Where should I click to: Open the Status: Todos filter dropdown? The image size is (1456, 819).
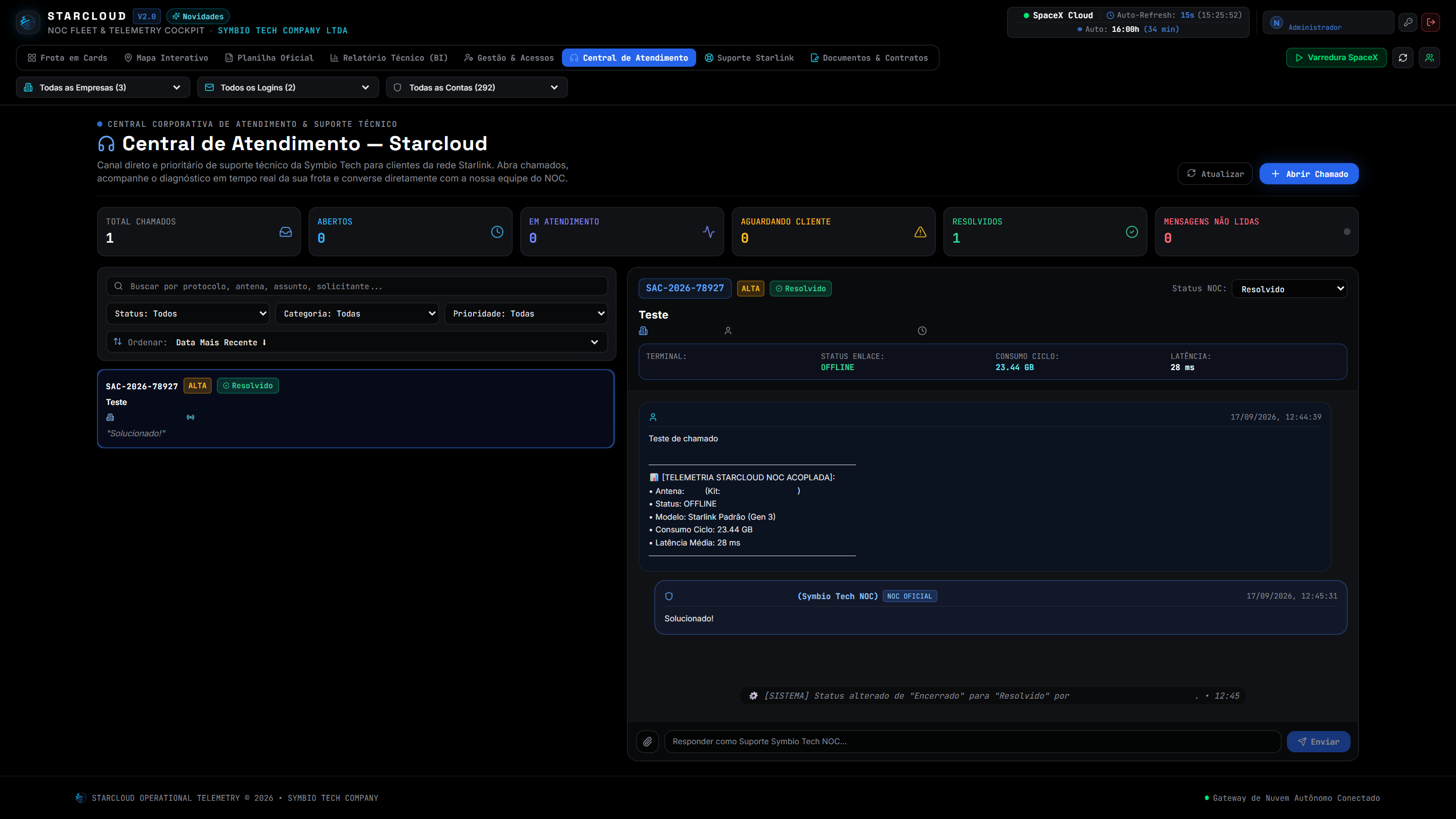pos(188,313)
